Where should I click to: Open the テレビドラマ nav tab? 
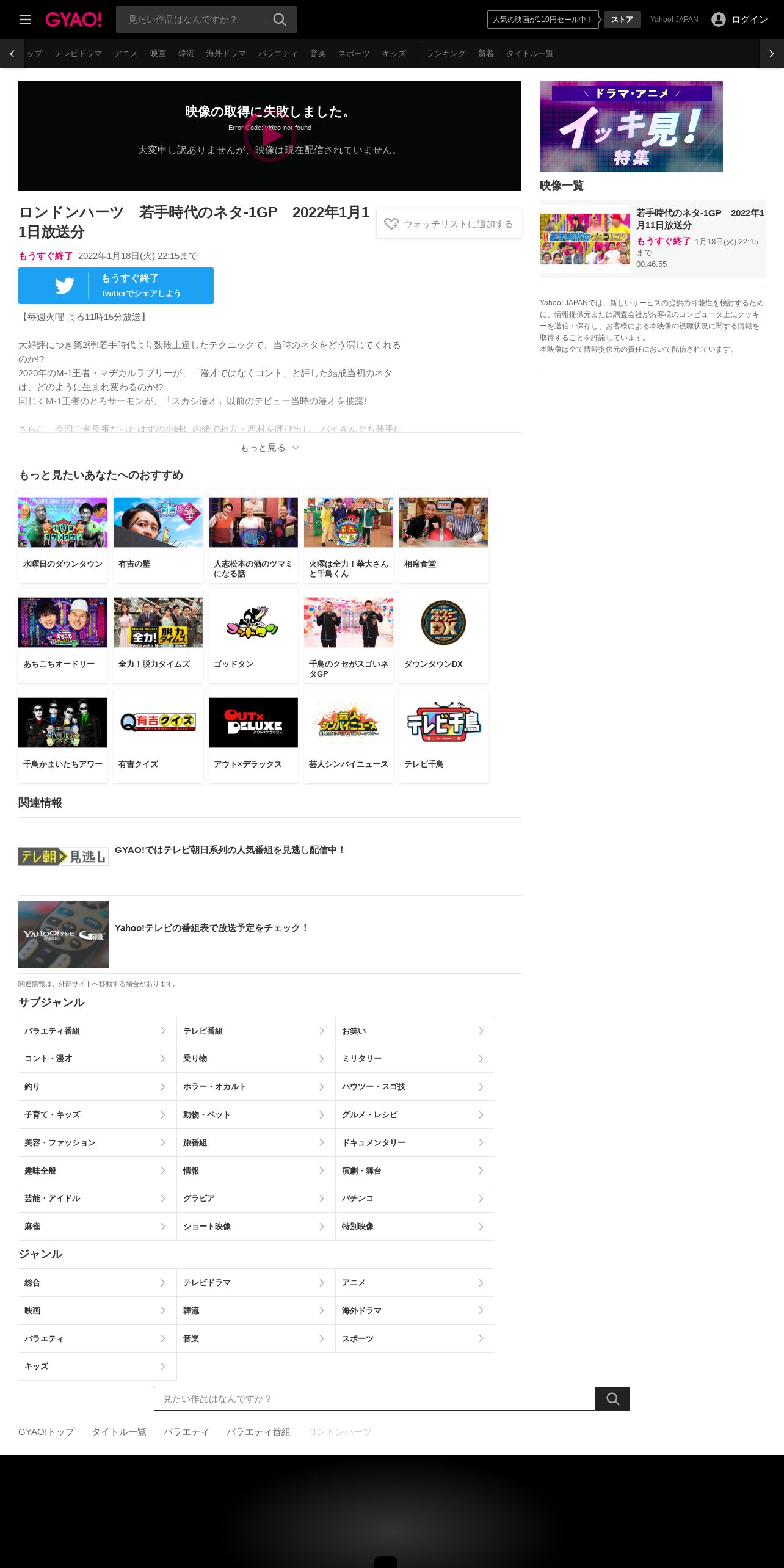click(x=78, y=54)
